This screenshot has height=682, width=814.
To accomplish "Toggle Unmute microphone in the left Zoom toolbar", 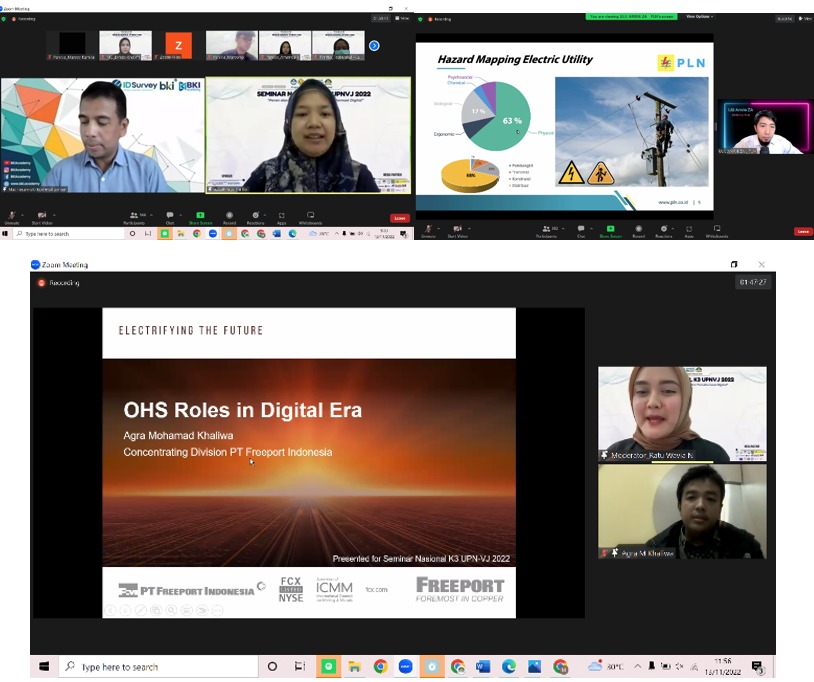I will [12, 214].
